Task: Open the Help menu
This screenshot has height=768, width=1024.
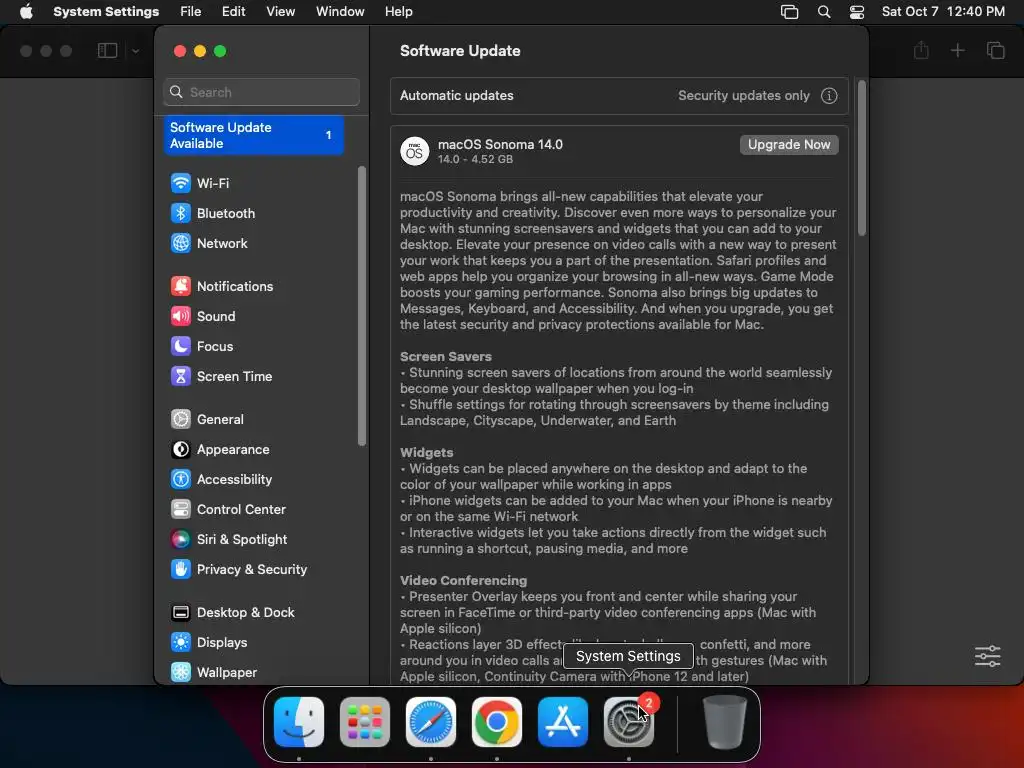Action: 398,12
